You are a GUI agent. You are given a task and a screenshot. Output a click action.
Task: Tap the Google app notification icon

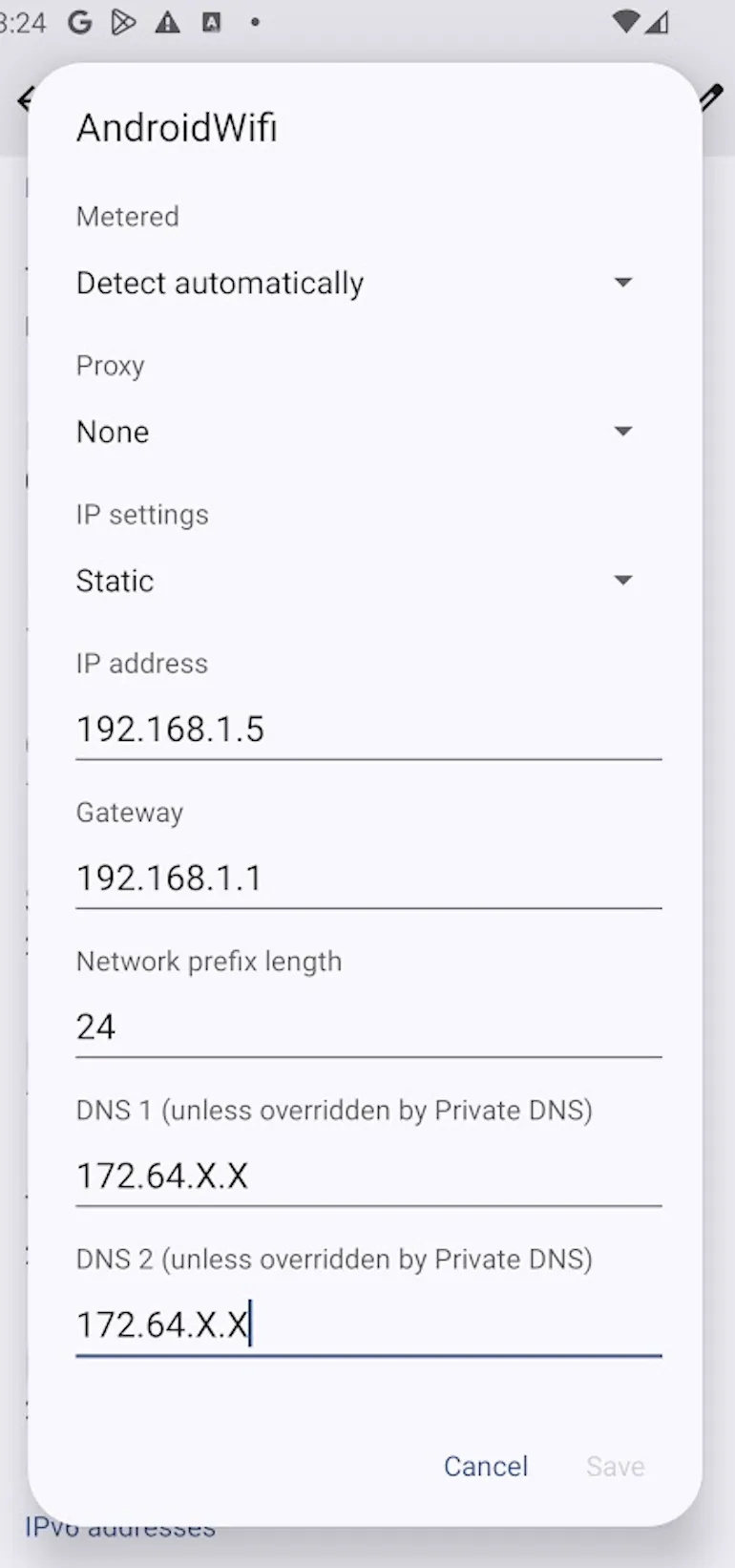tap(79, 21)
